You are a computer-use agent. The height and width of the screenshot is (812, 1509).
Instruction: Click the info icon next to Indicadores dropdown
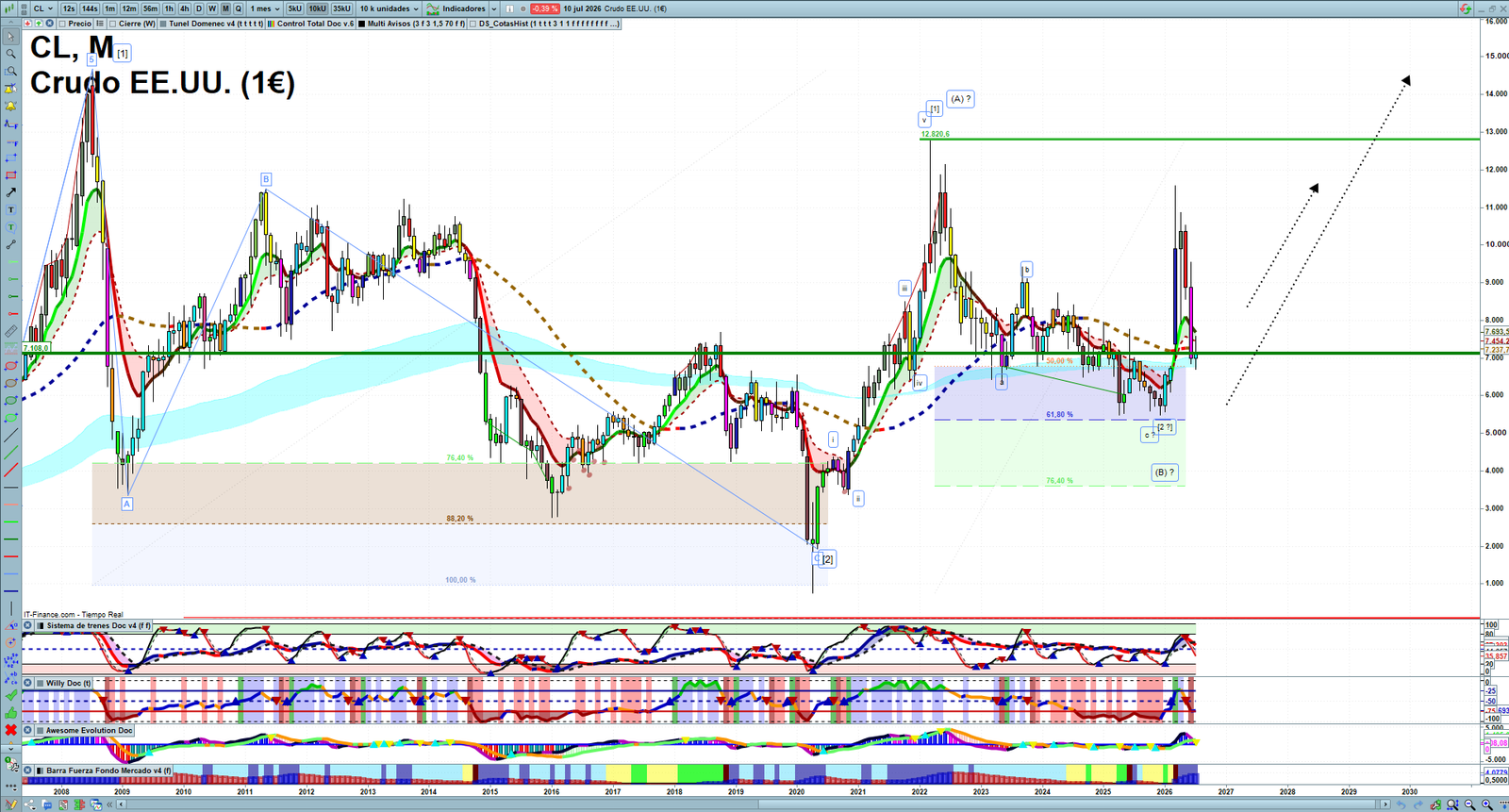pos(509,8)
